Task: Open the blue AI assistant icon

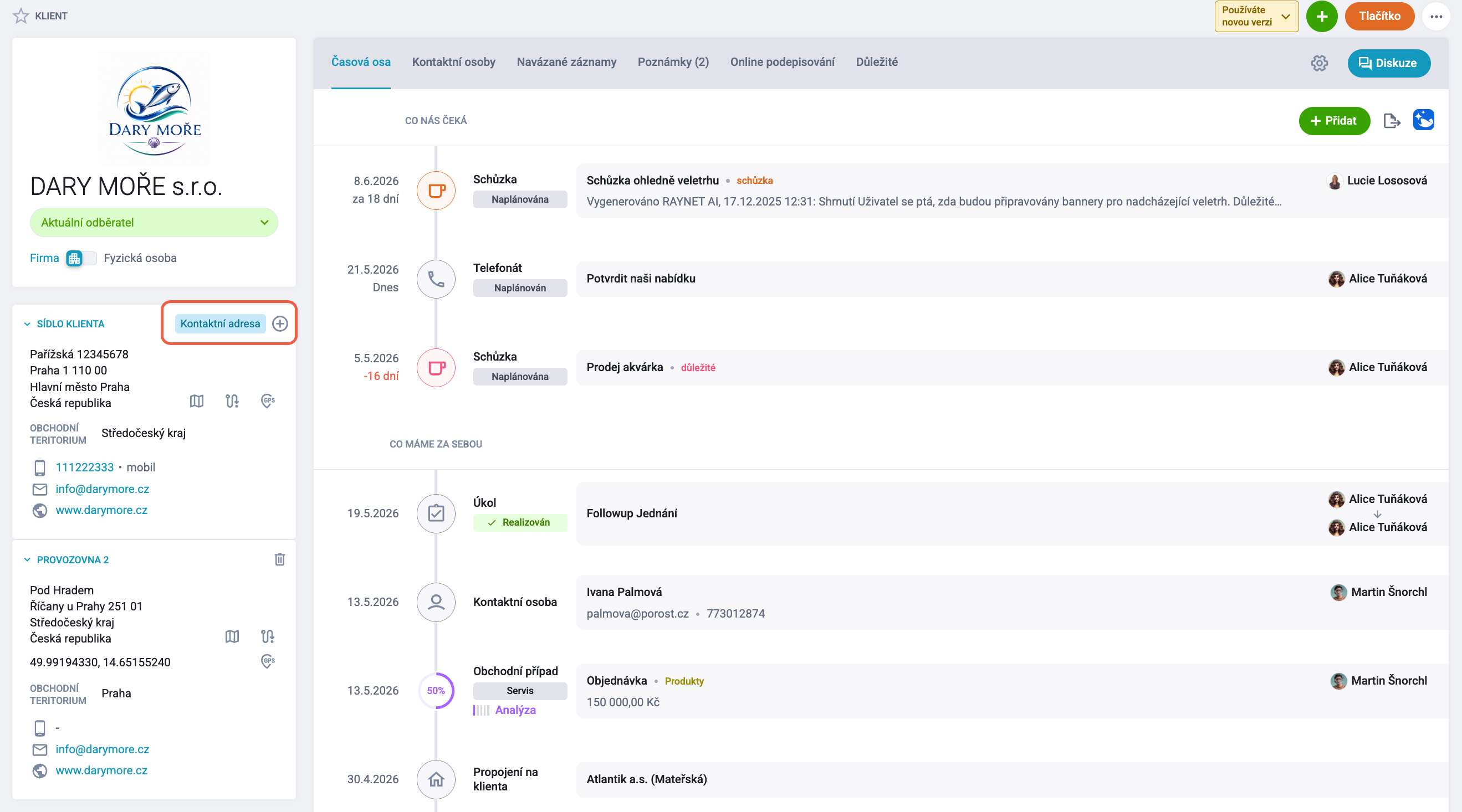Action: (x=1423, y=120)
